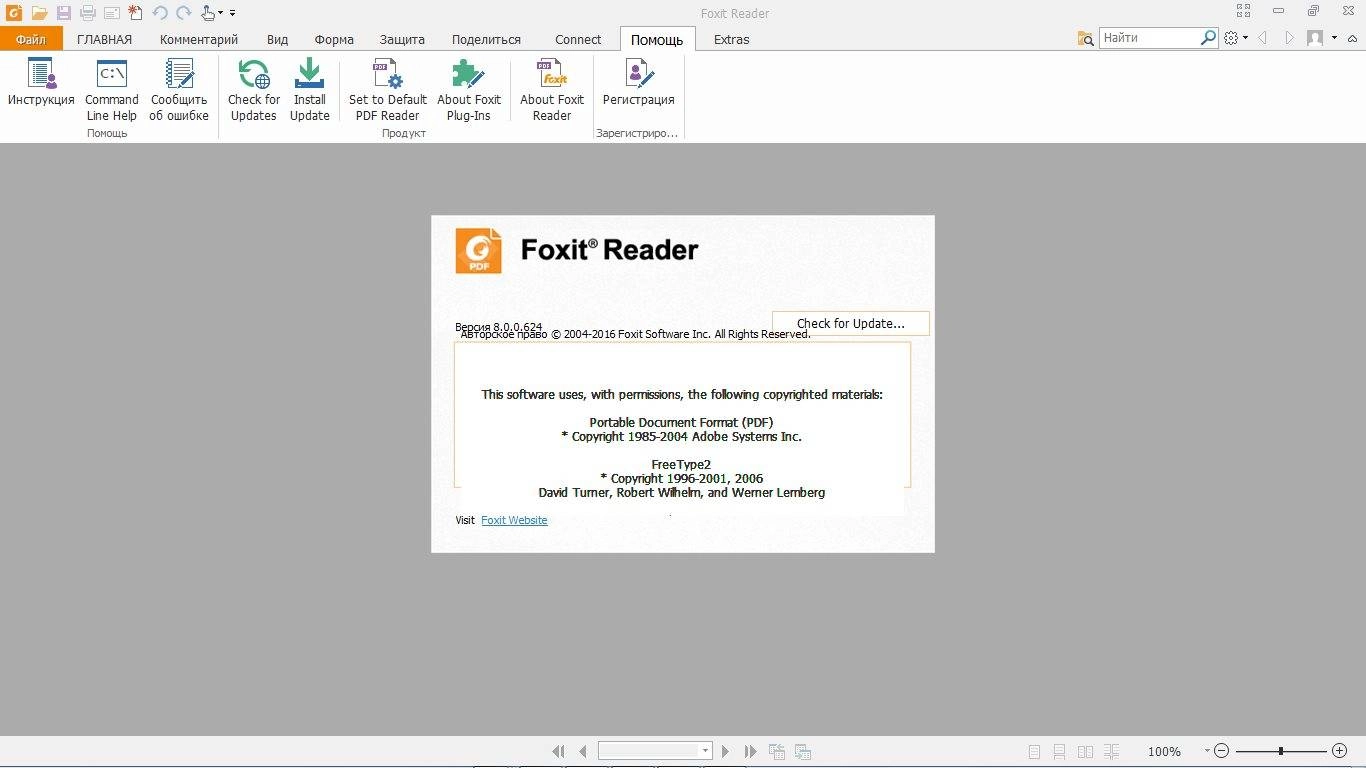
Task: Click the Регистрация registration icon
Action: (639, 83)
